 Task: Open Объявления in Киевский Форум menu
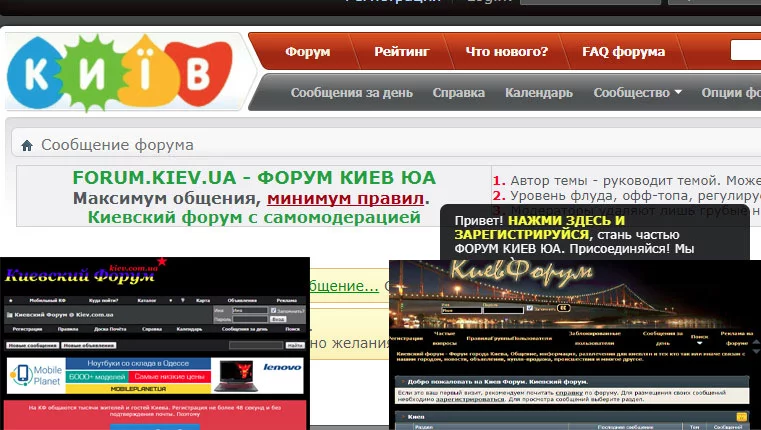[242, 300]
